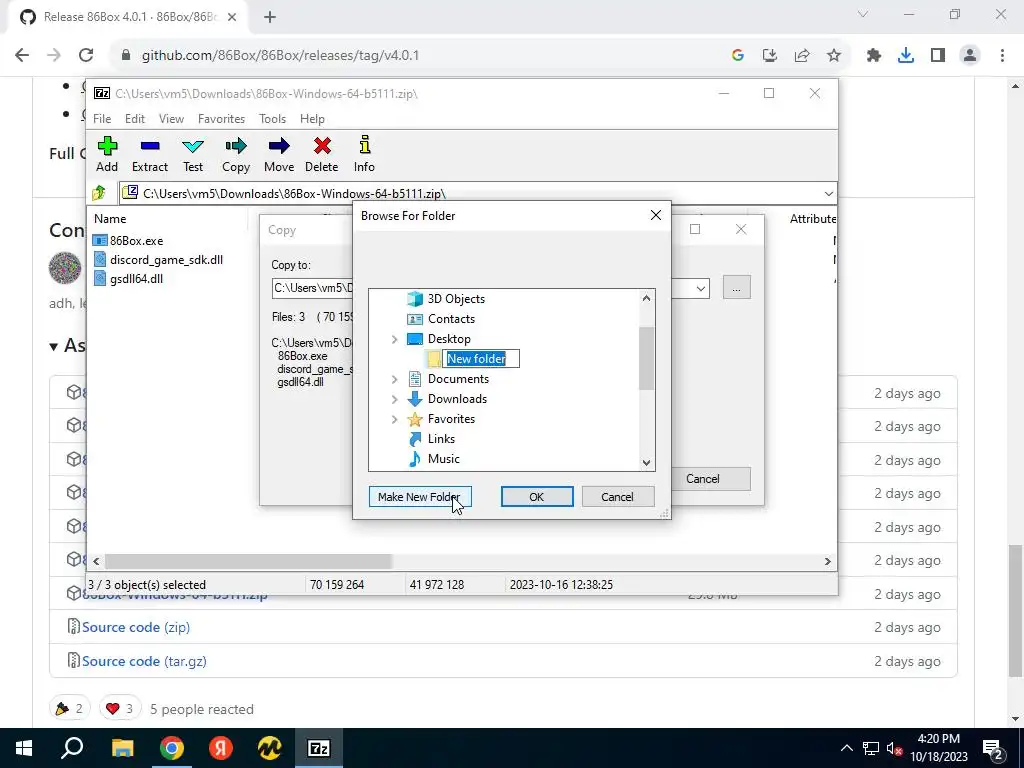This screenshot has height=768, width=1024.
Task: Click the New folder name edit field
Action: click(x=481, y=359)
